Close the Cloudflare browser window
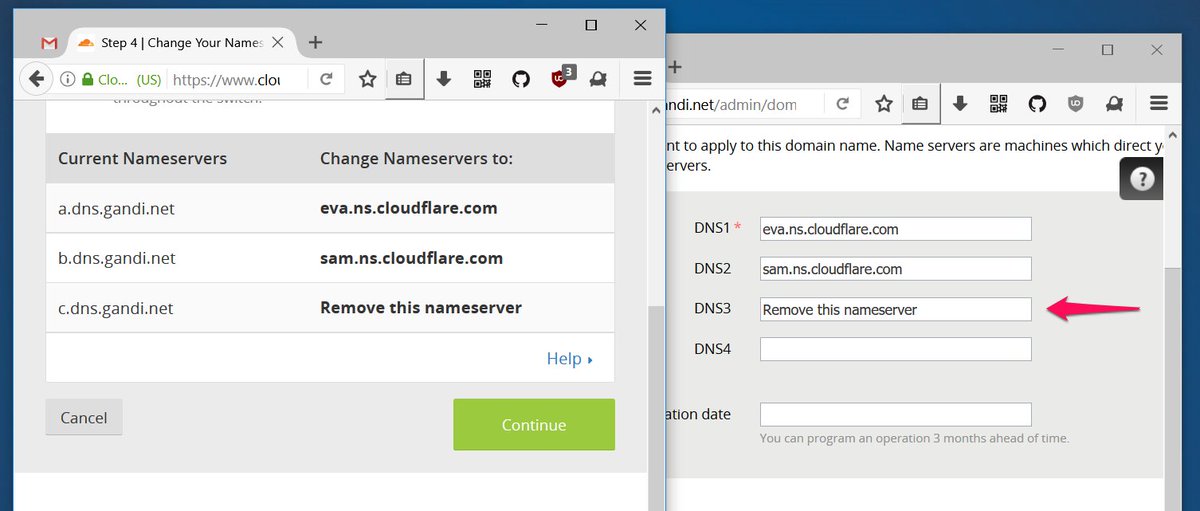This screenshot has height=511, width=1200. [640, 24]
